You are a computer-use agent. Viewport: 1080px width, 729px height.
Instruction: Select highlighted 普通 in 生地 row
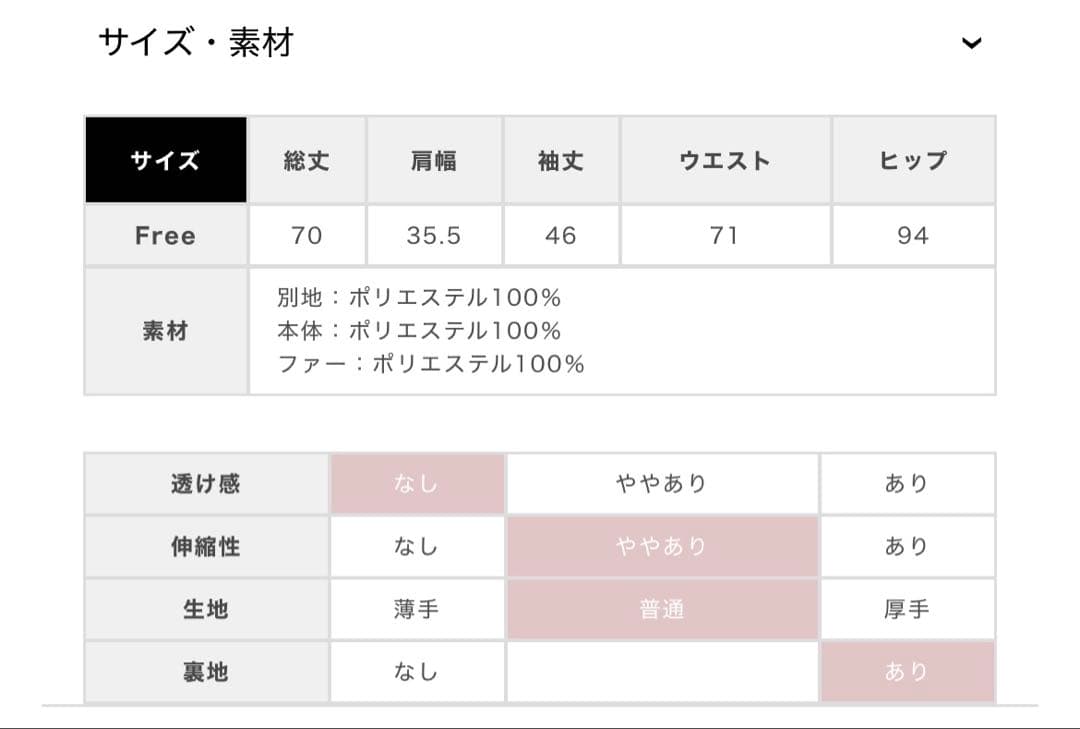[662, 609]
